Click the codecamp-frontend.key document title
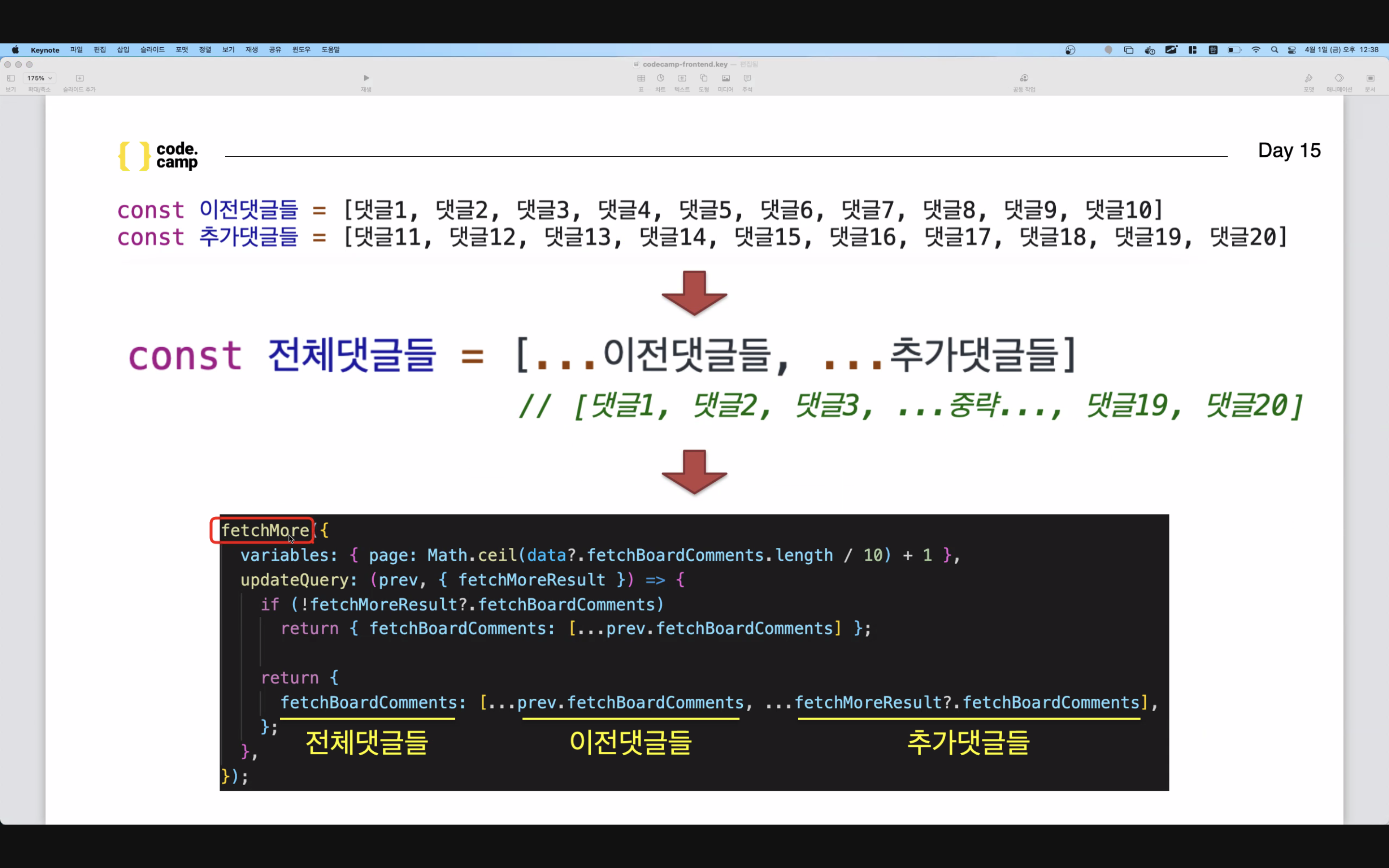This screenshot has width=1389, height=868. pyautogui.click(x=685, y=64)
